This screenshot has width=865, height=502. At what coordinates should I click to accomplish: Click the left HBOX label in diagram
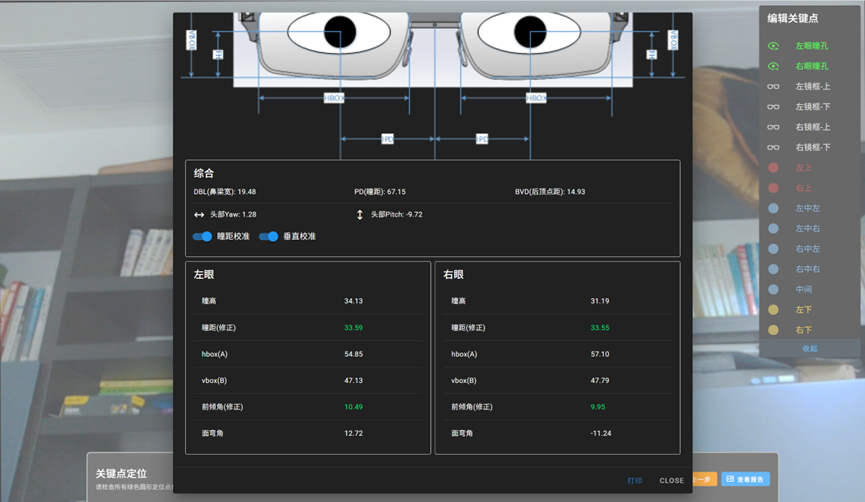tap(334, 98)
